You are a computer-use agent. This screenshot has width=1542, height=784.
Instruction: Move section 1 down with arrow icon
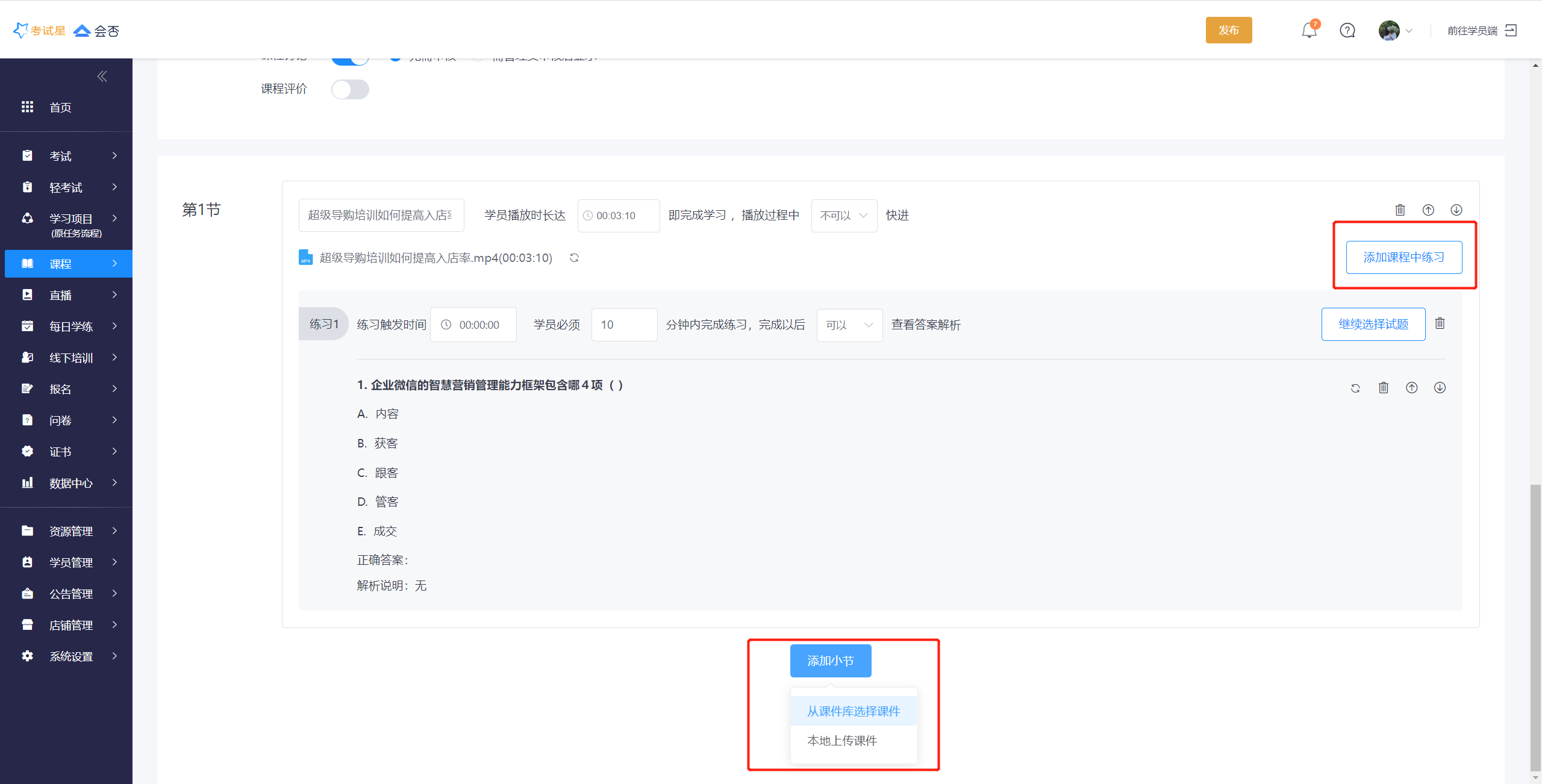pyautogui.click(x=1456, y=210)
